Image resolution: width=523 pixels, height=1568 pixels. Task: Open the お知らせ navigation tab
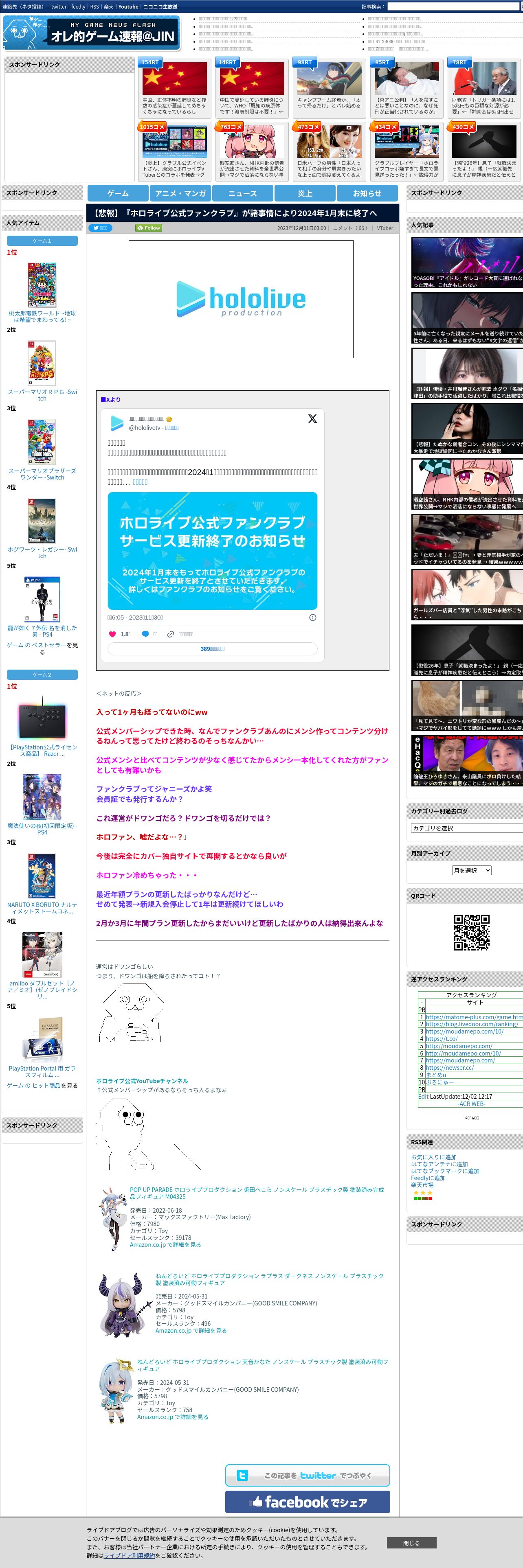(367, 193)
